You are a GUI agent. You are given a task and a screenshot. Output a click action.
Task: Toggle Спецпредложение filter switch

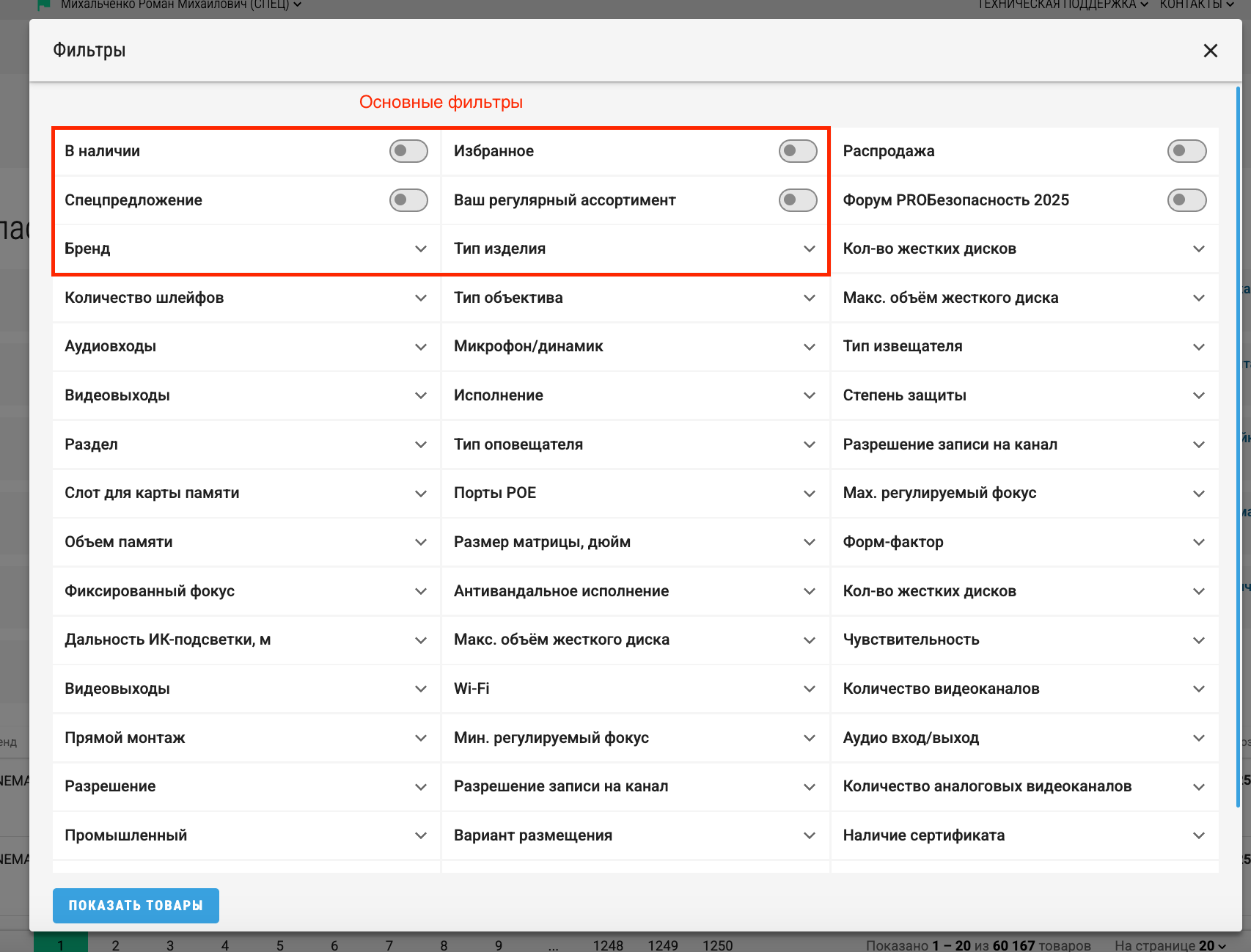408,200
